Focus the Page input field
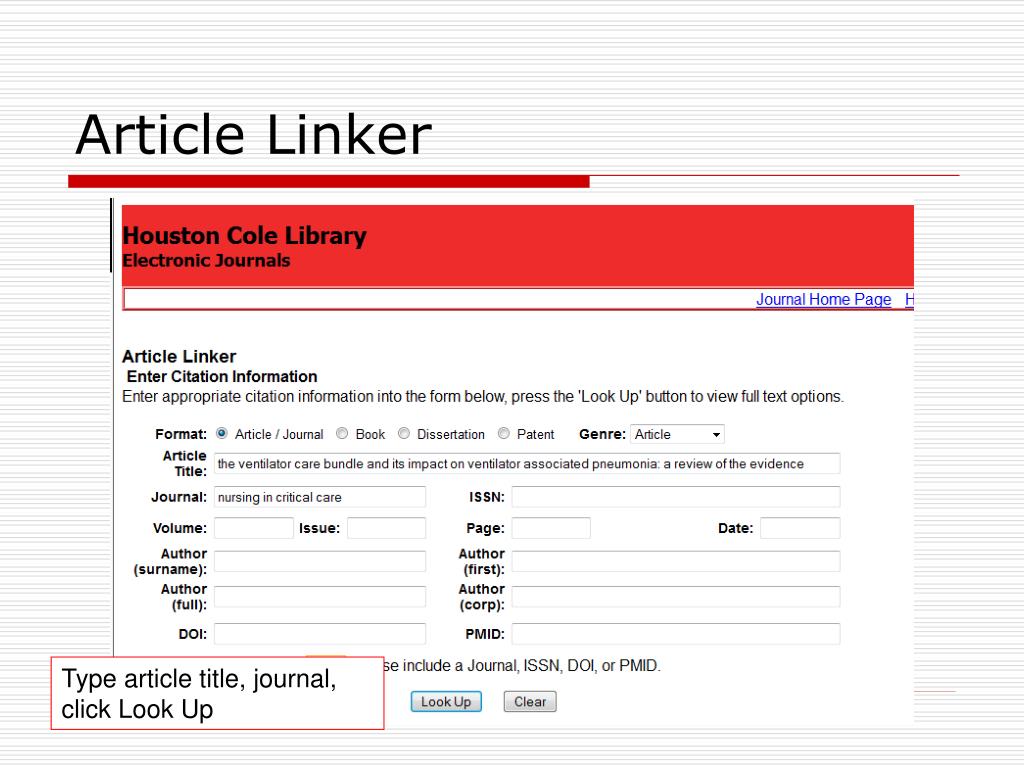 click(x=551, y=528)
